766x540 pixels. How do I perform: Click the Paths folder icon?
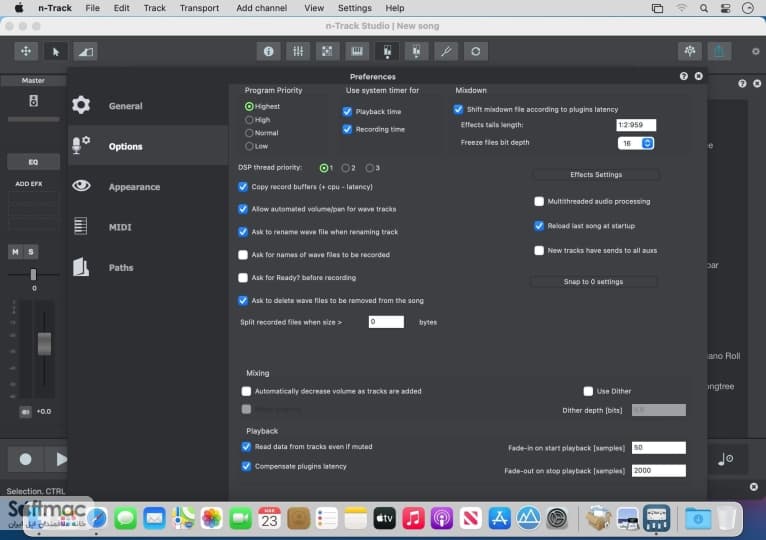pos(81,267)
